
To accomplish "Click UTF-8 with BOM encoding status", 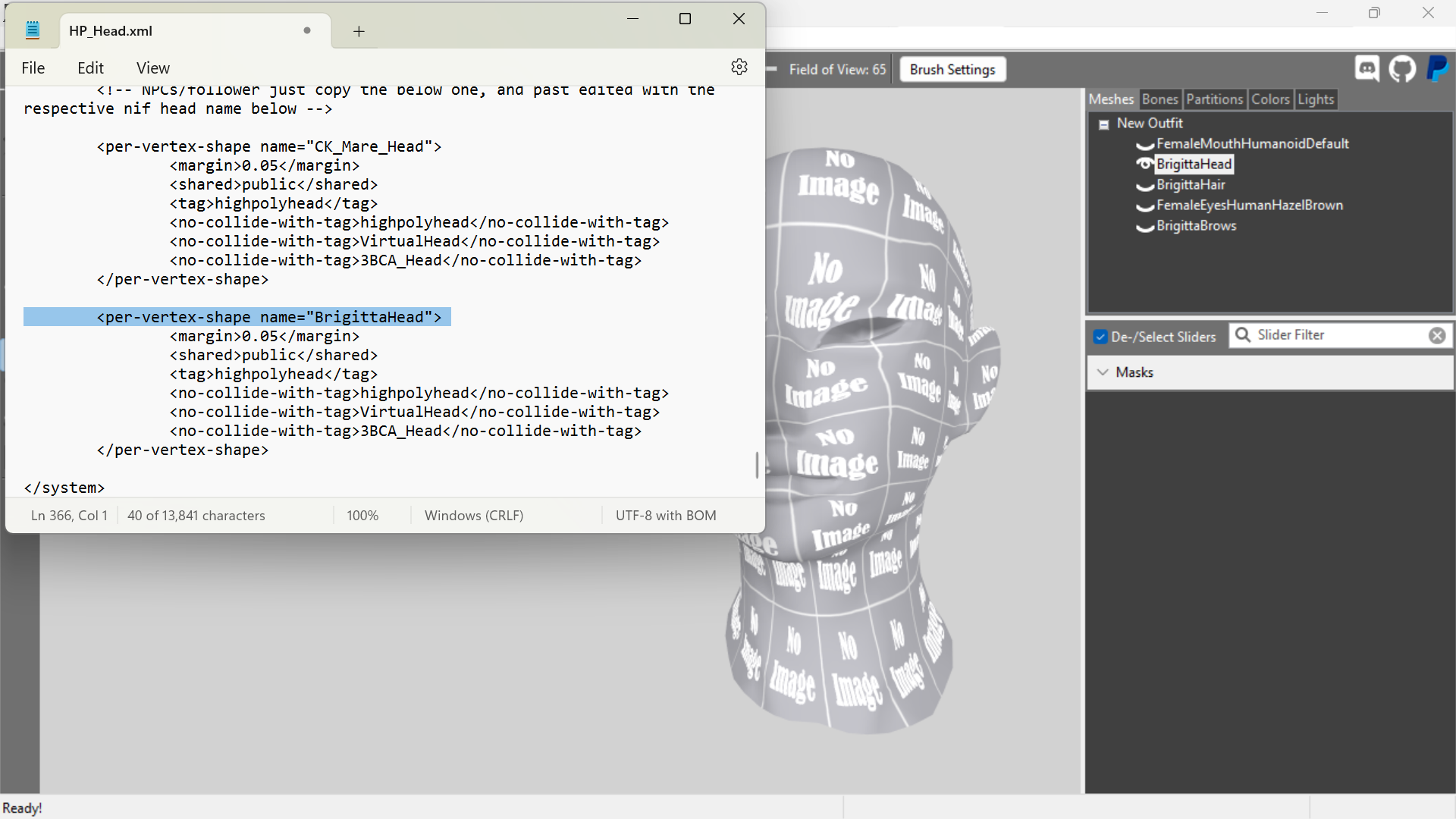I will pyautogui.click(x=666, y=516).
